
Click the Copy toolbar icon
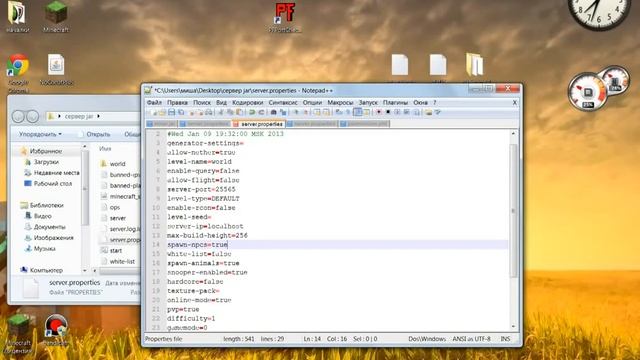point(231,112)
